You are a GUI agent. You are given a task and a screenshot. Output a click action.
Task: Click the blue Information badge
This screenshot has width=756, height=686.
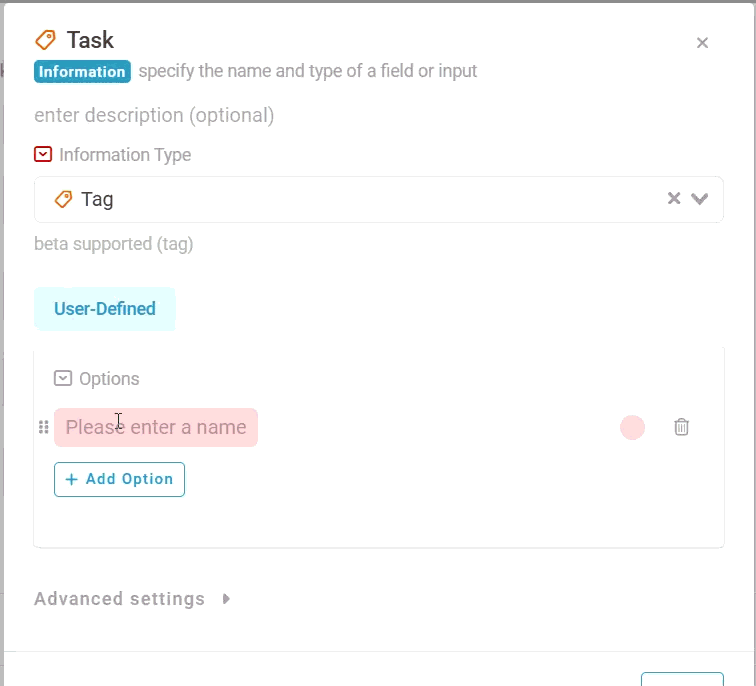(x=82, y=71)
